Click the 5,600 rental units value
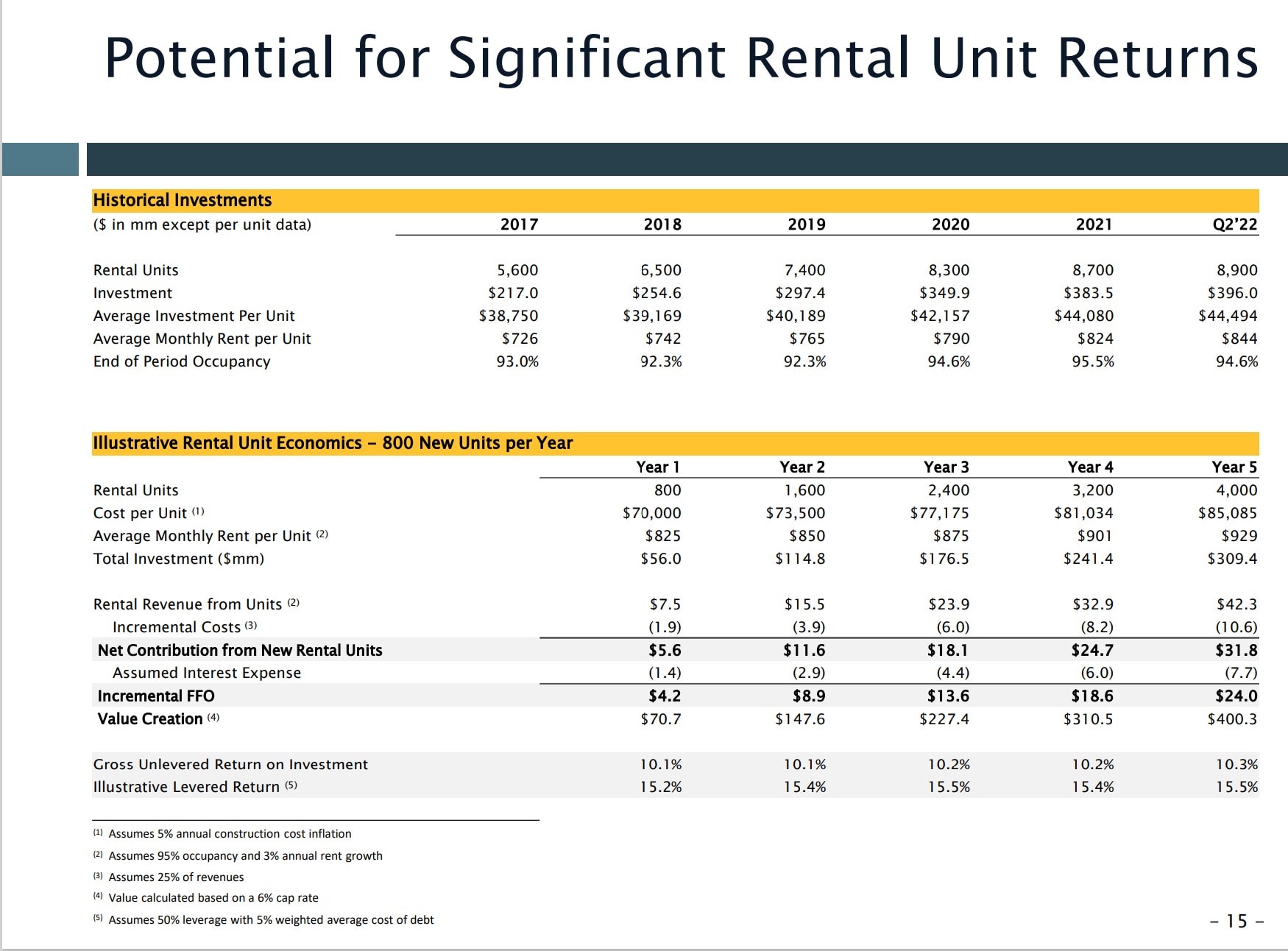This screenshot has height=951, width=1288. click(517, 270)
